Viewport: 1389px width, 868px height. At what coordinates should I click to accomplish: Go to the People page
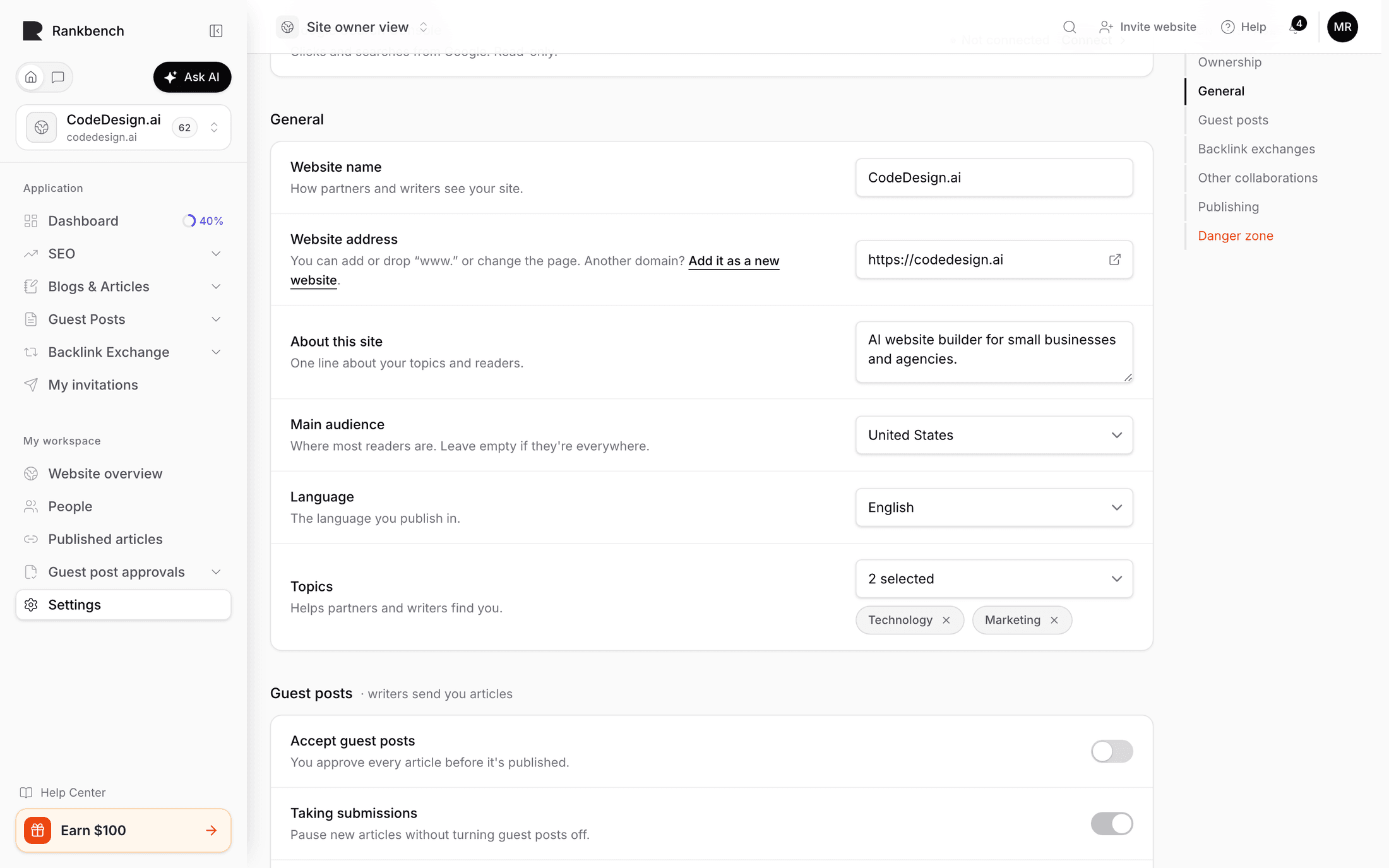123,506
